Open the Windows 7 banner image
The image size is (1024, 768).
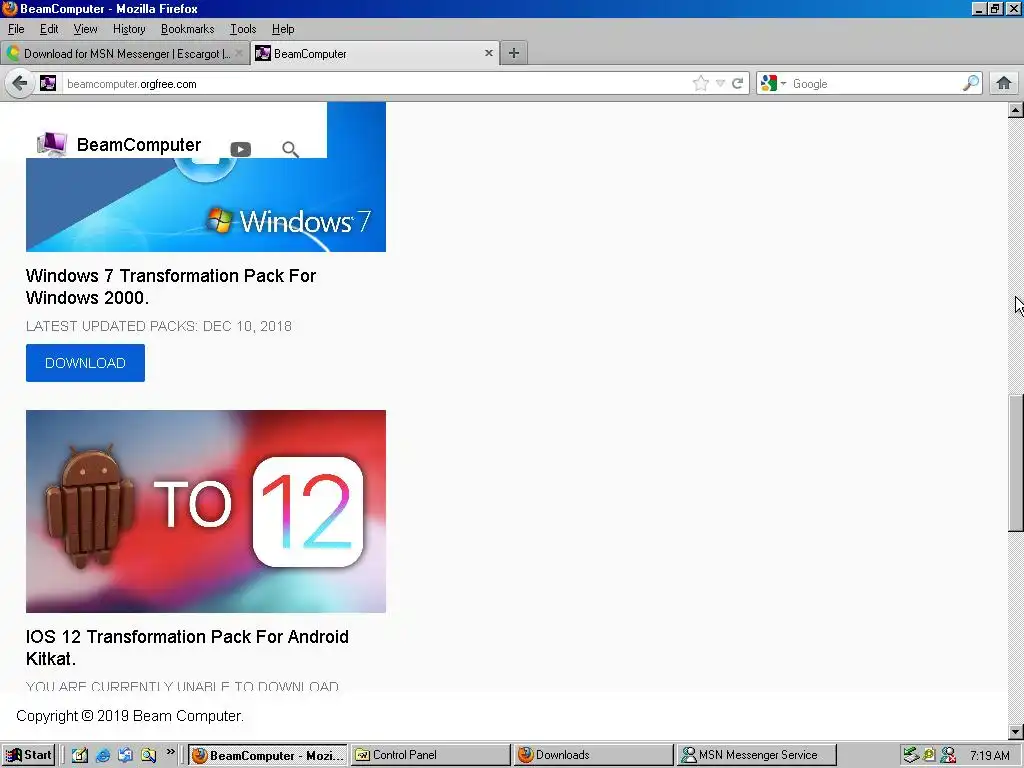coord(206,204)
